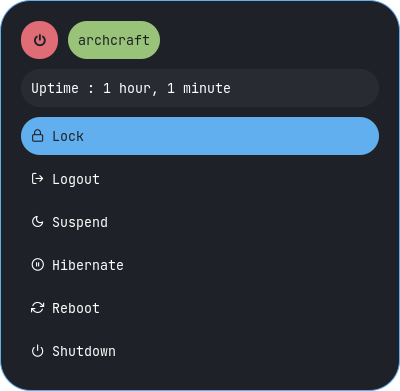Click the green archcraft hostname pill
Viewport: 400px width, 391px height.
pos(114,40)
